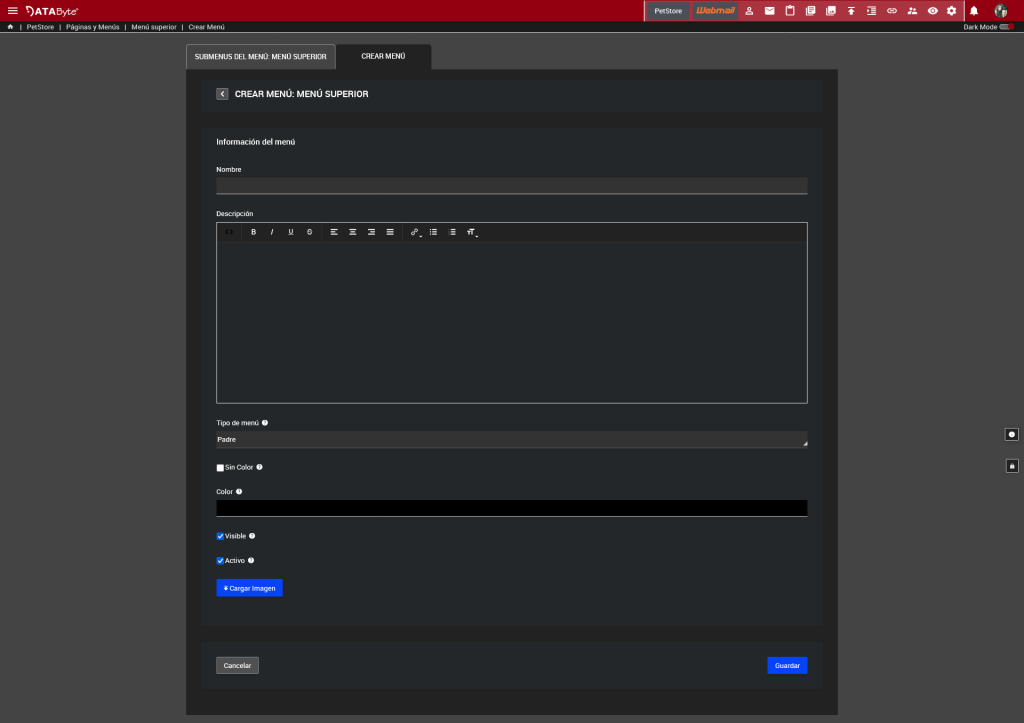Image resolution: width=1024 pixels, height=723 pixels.
Task: Click the mail envelope icon
Action: [769, 11]
